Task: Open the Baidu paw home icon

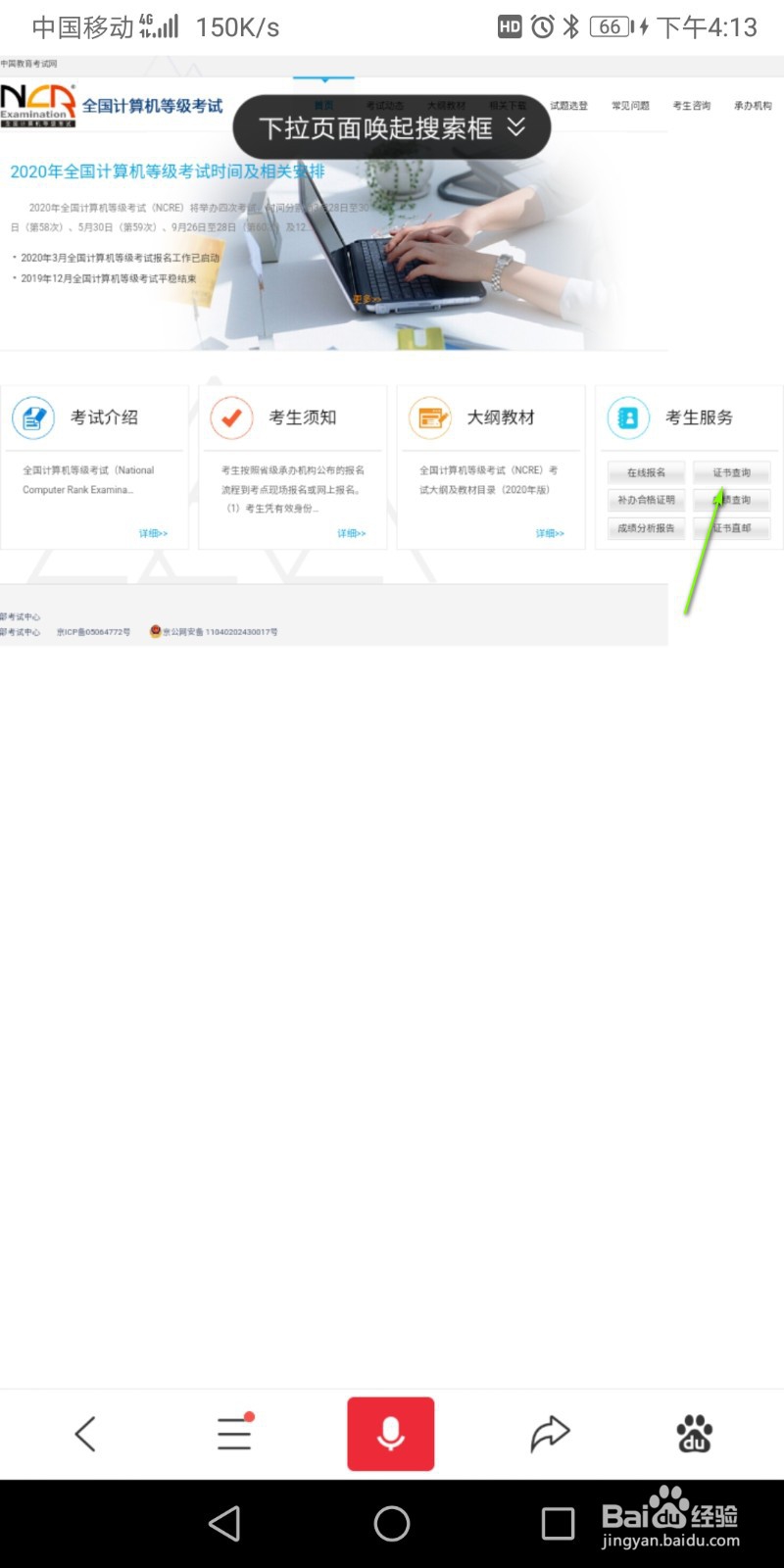Action: [x=695, y=1434]
